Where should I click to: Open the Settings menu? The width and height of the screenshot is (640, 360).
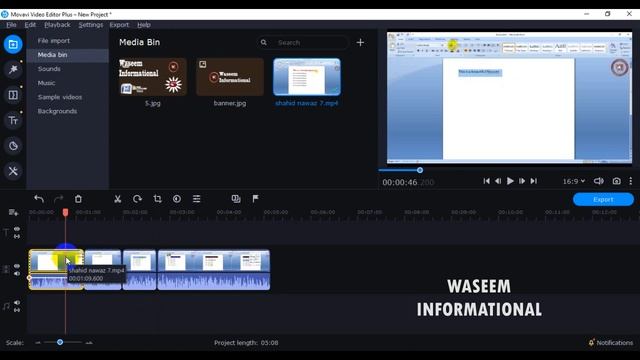tap(91, 25)
